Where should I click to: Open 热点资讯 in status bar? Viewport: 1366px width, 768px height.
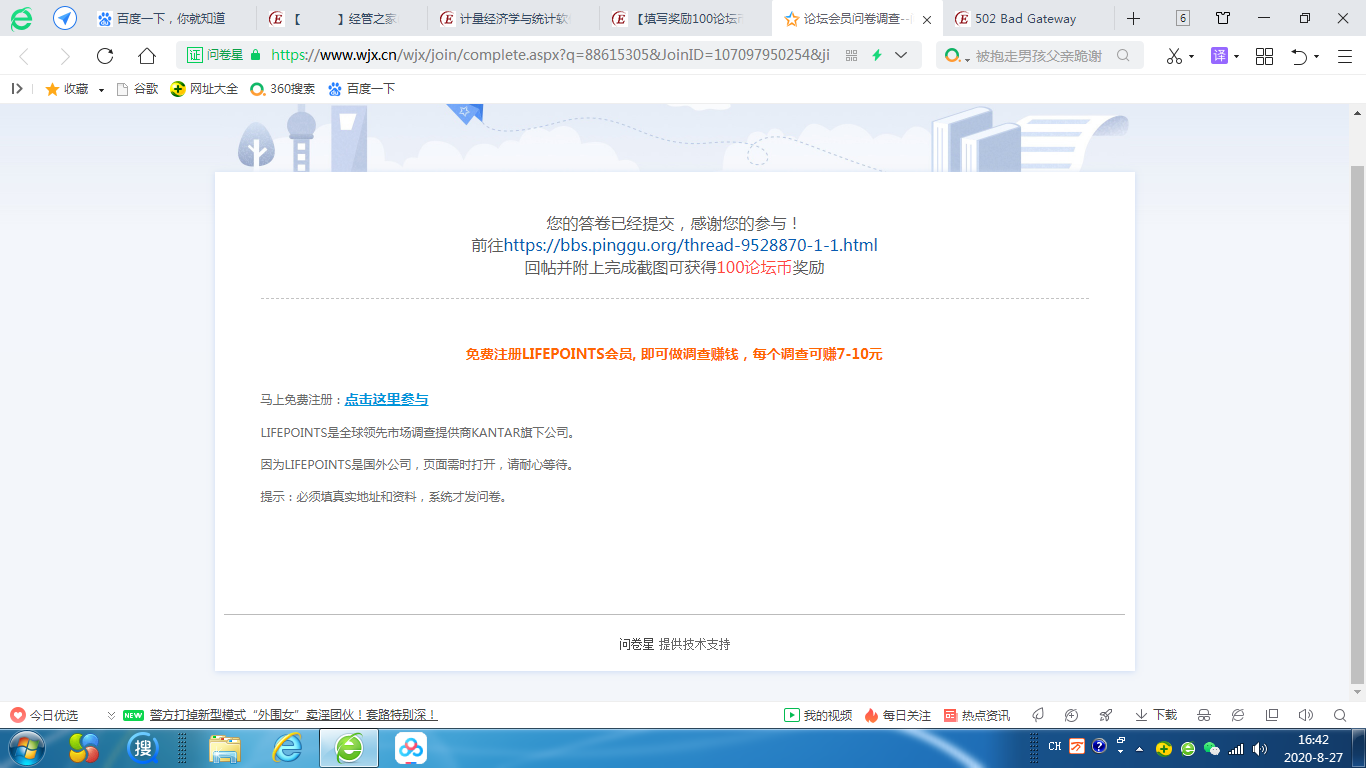tap(977, 715)
